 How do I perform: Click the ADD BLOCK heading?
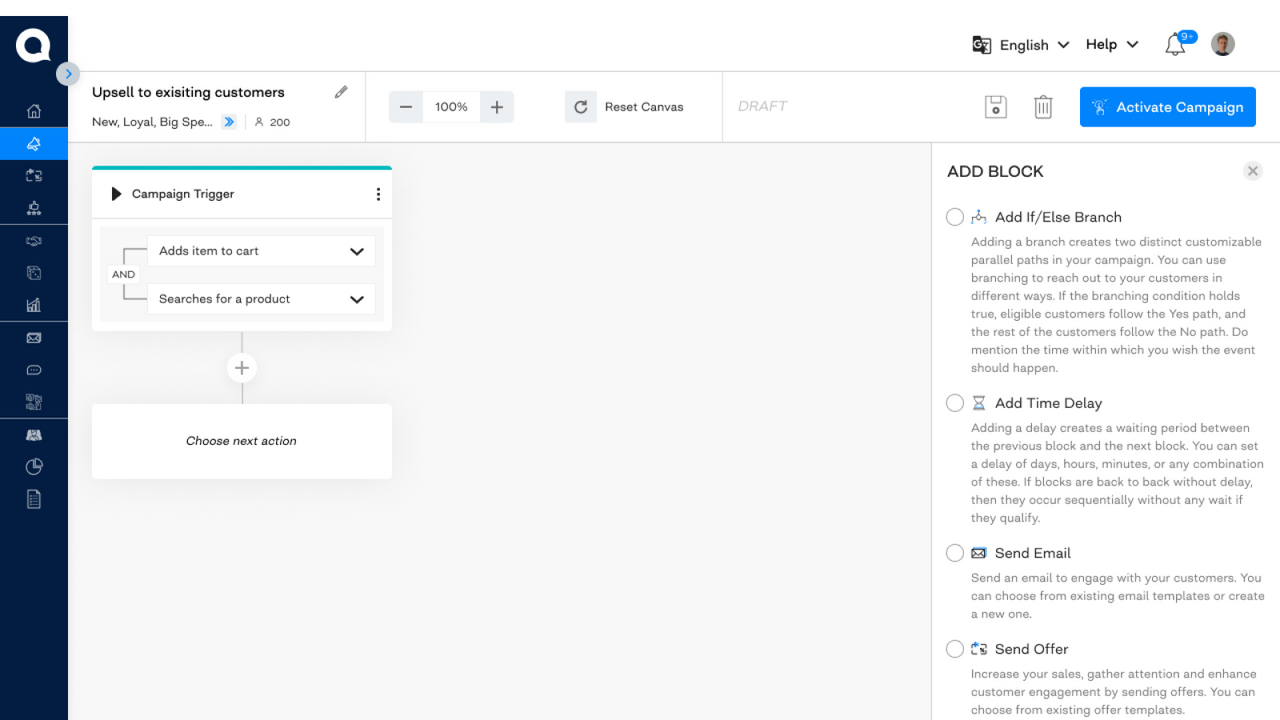click(x=995, y=171)
